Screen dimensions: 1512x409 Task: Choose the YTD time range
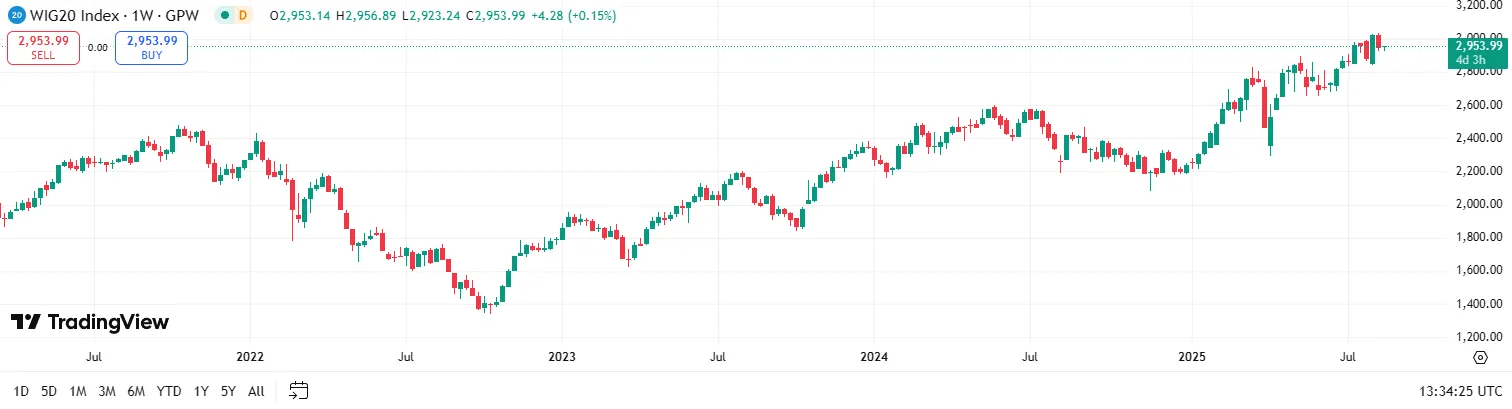pos(170,390)
